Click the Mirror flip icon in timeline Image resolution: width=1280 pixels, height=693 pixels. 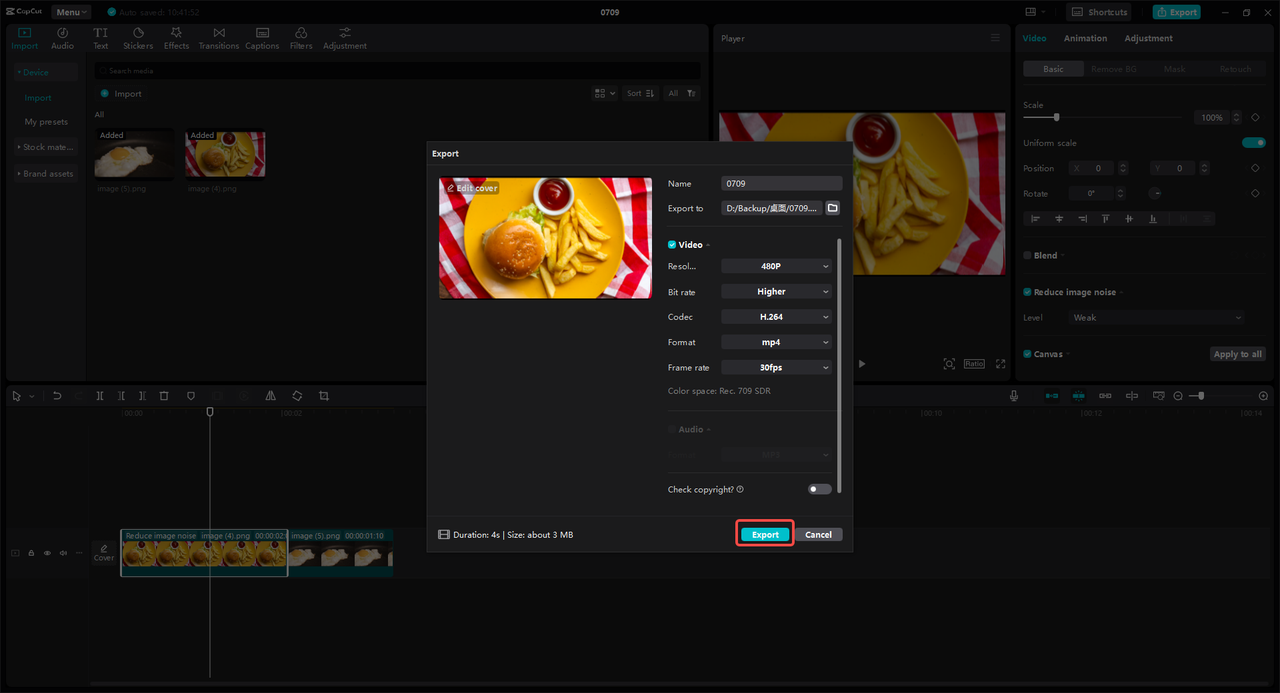(x=271, y=396)
